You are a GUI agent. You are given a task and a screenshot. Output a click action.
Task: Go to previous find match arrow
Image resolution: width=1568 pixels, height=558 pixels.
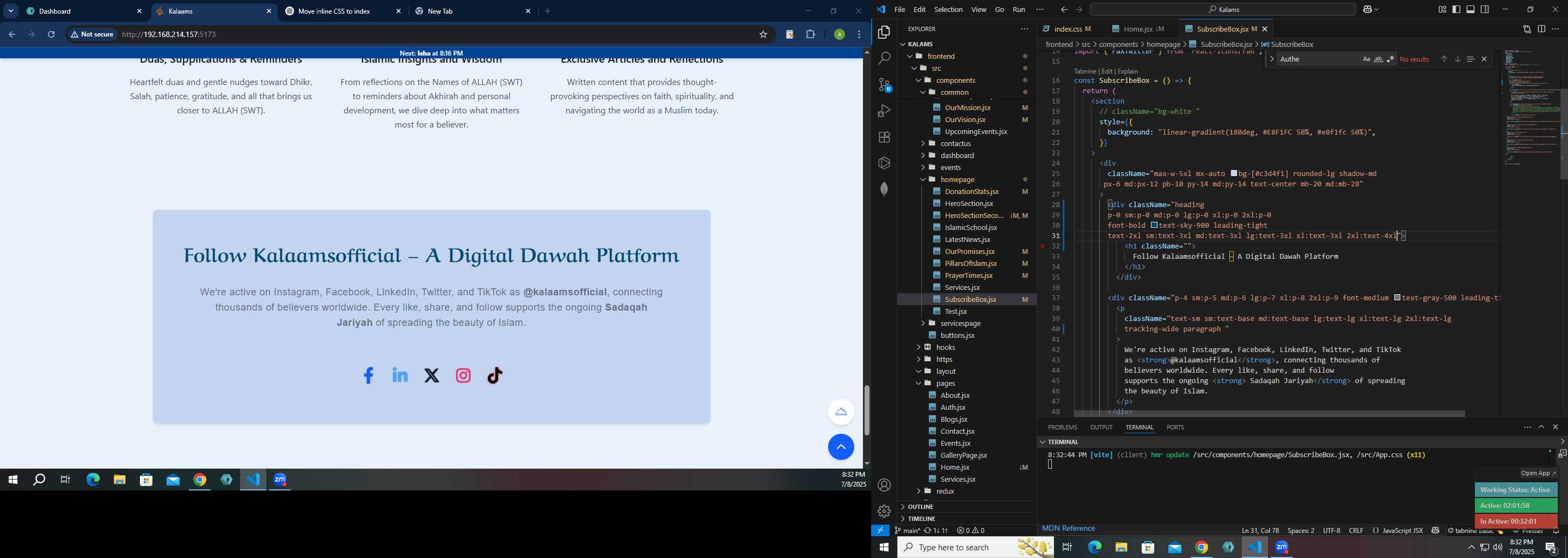point(1444,59)
